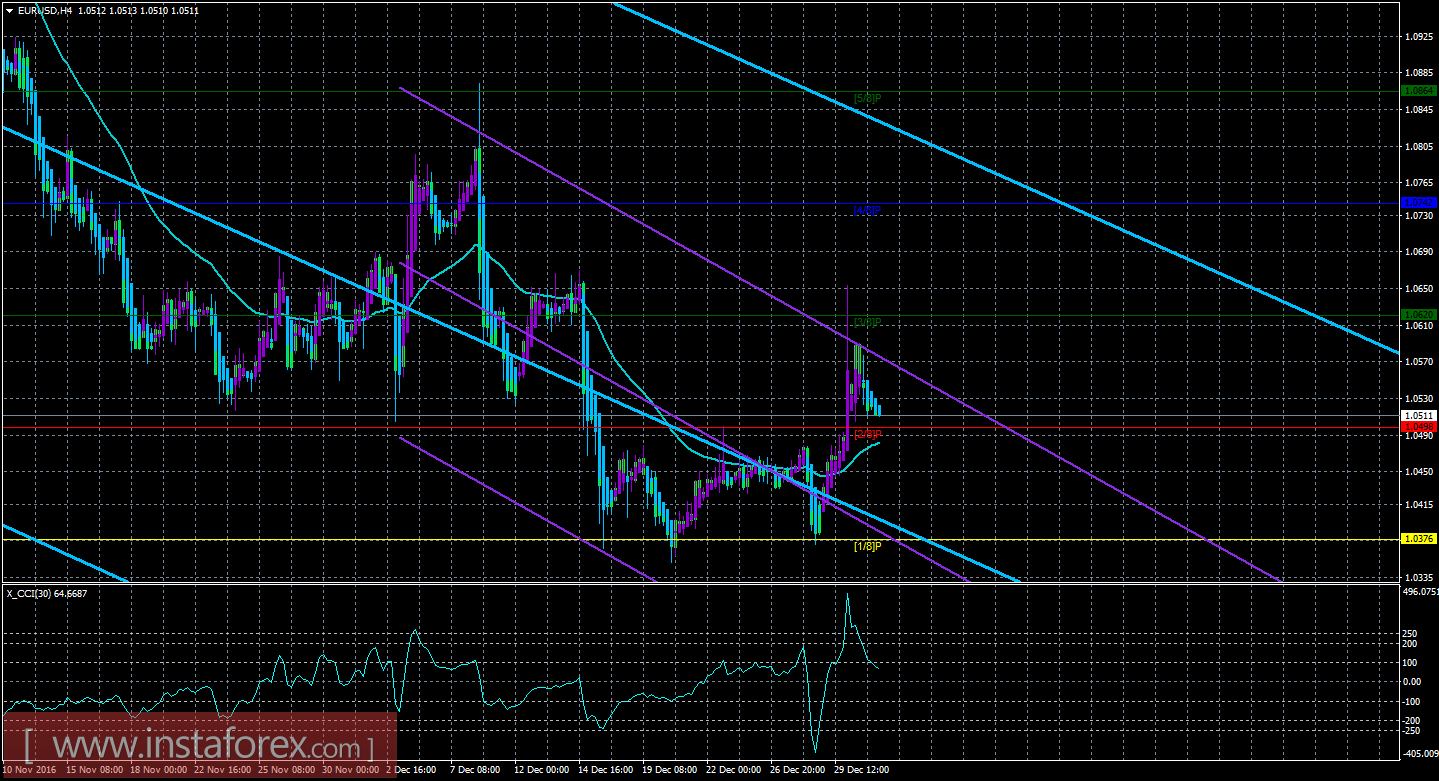Click the X_CCI(30) 64.6687 indicator label
The width and height of the screenshot is (1439, 781).
[x=47, y=593]
